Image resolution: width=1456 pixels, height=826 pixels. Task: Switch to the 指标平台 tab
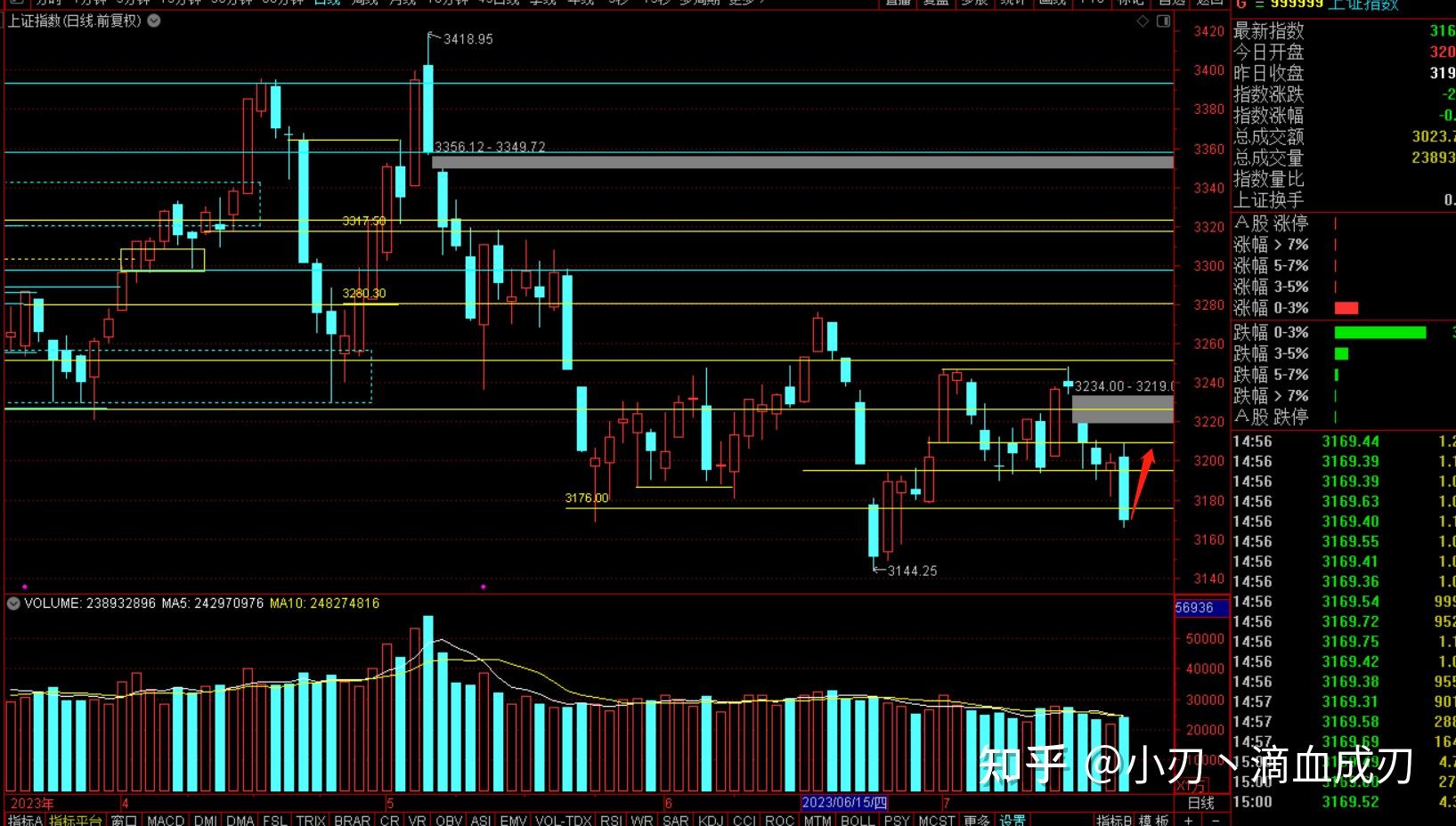[76, 820]
